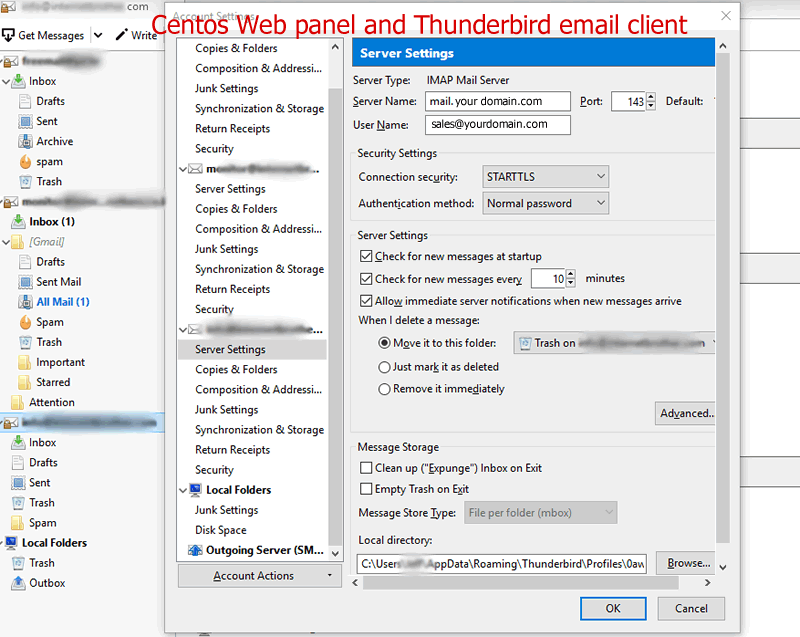Expand the Get Messages chevron menu
Screen dimensions: 800x637
coord(96,34)
